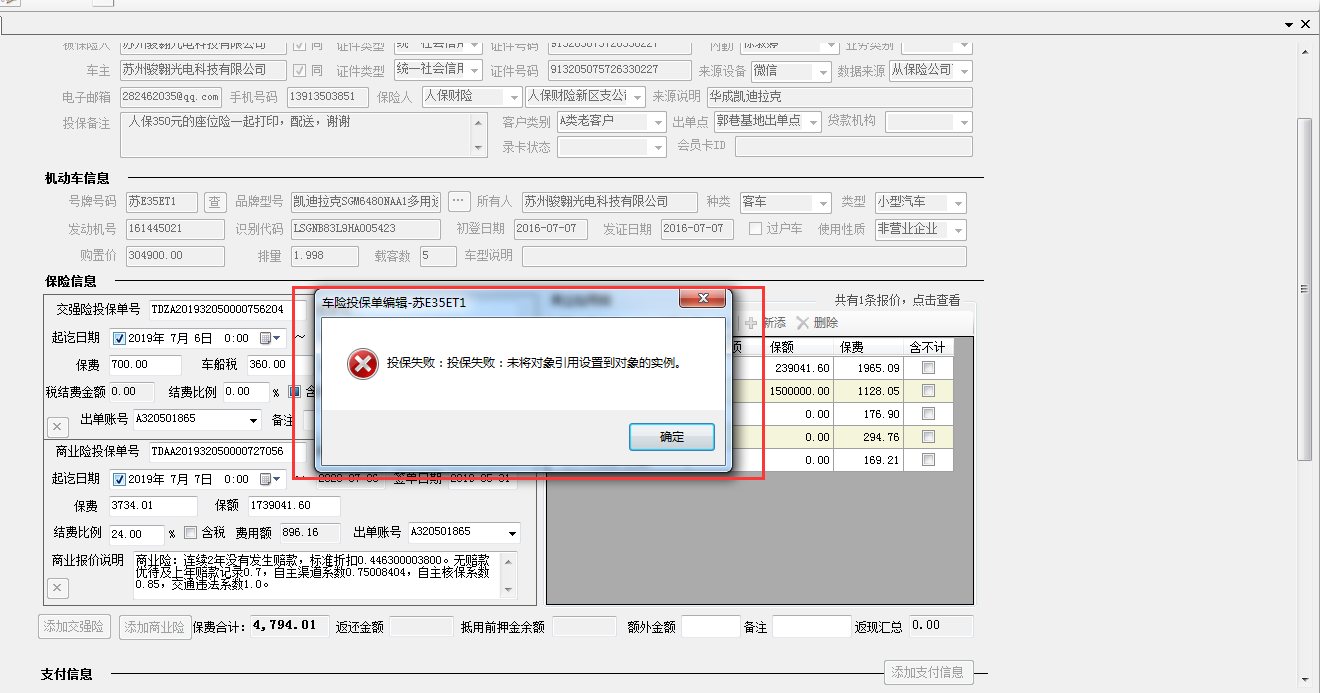Uncheck the 商业险 start date checkbox

click(x=120, y=479)
